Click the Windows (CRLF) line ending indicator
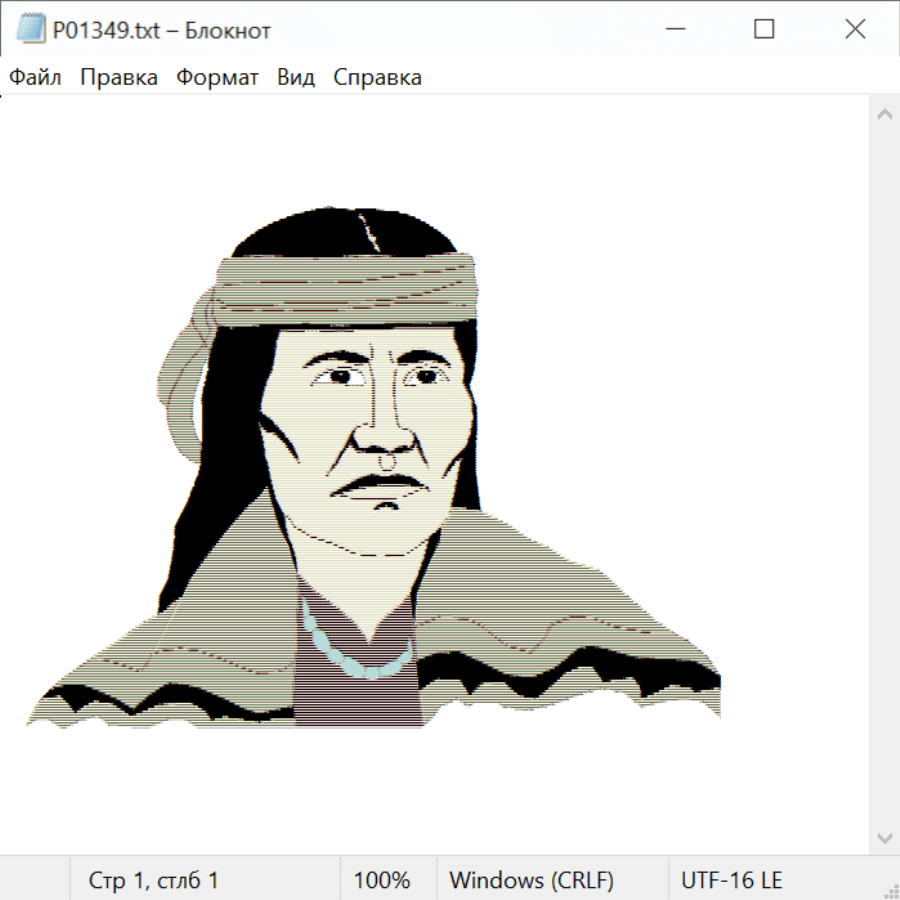This screenshot has width=900, height=900. point(531,881)
